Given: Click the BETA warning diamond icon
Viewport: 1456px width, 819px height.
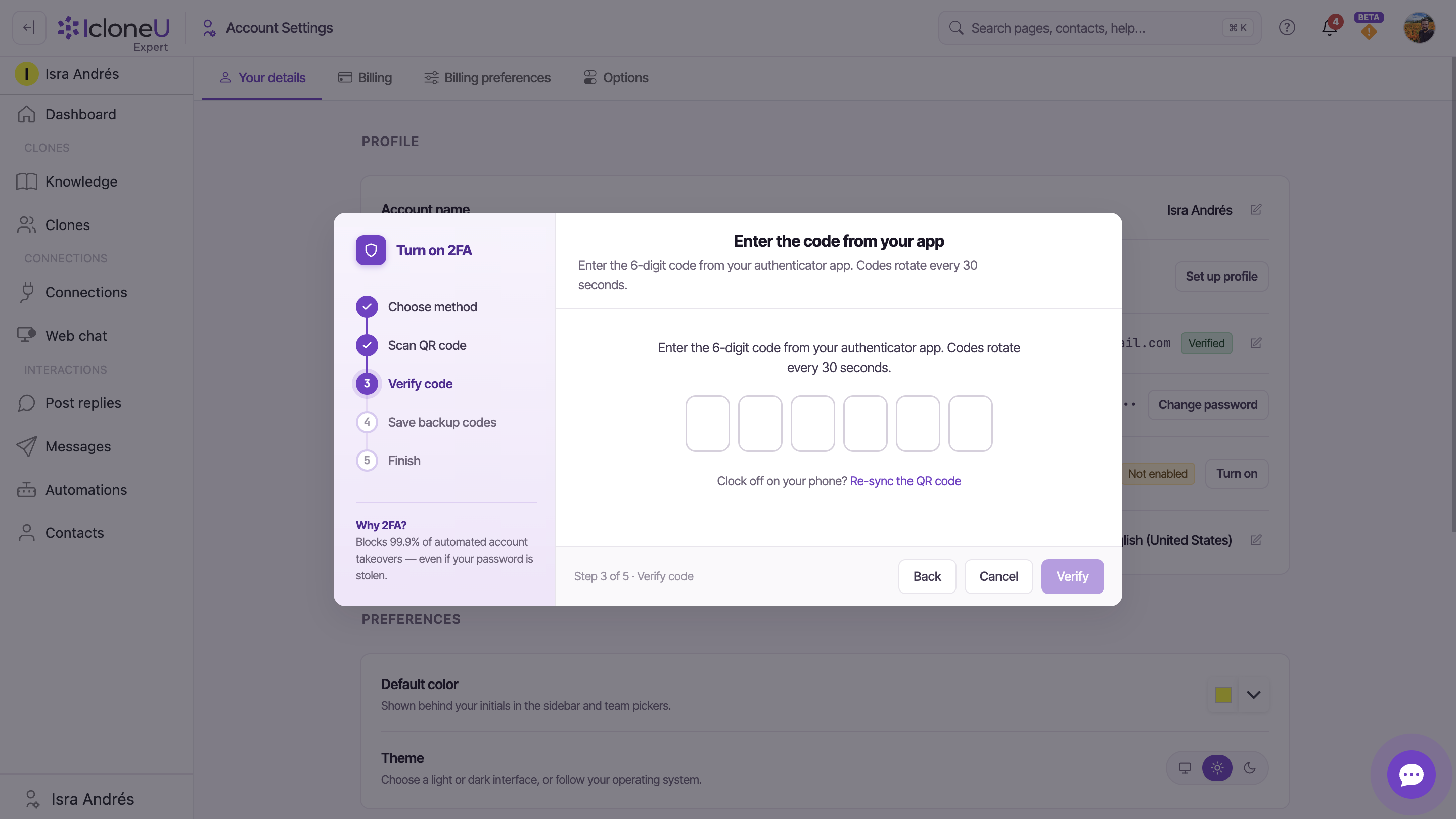Looking at the screenshot, I should [1369, 32].
